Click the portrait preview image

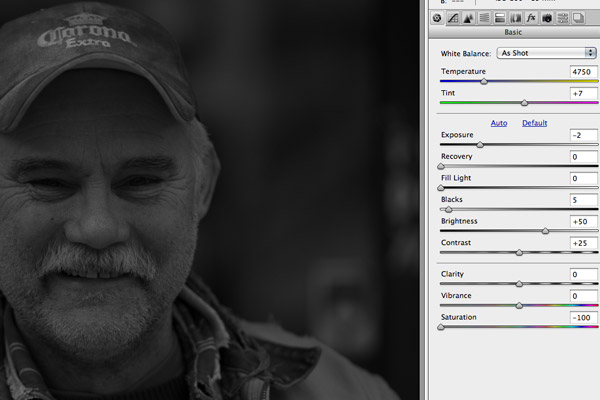(x=210, y=200)
